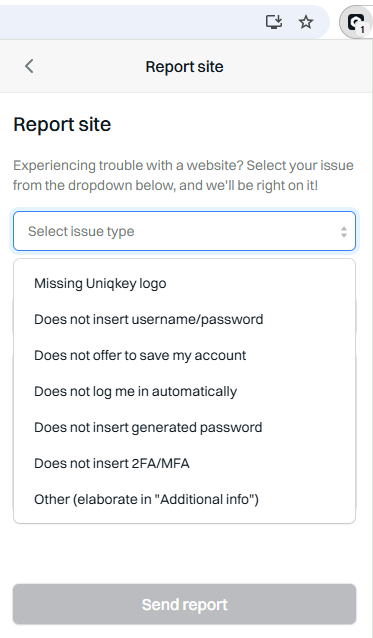Click the Experiencing trouble description text
Image resolution: width=373 pixels, height=638 pixels.
click(x=183, y=175)
